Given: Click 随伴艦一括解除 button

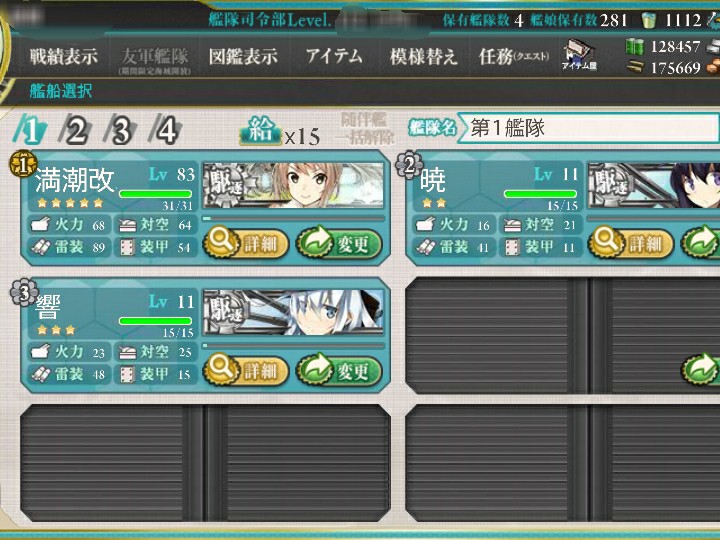Looking at the screenshot, I should [366, 129].
